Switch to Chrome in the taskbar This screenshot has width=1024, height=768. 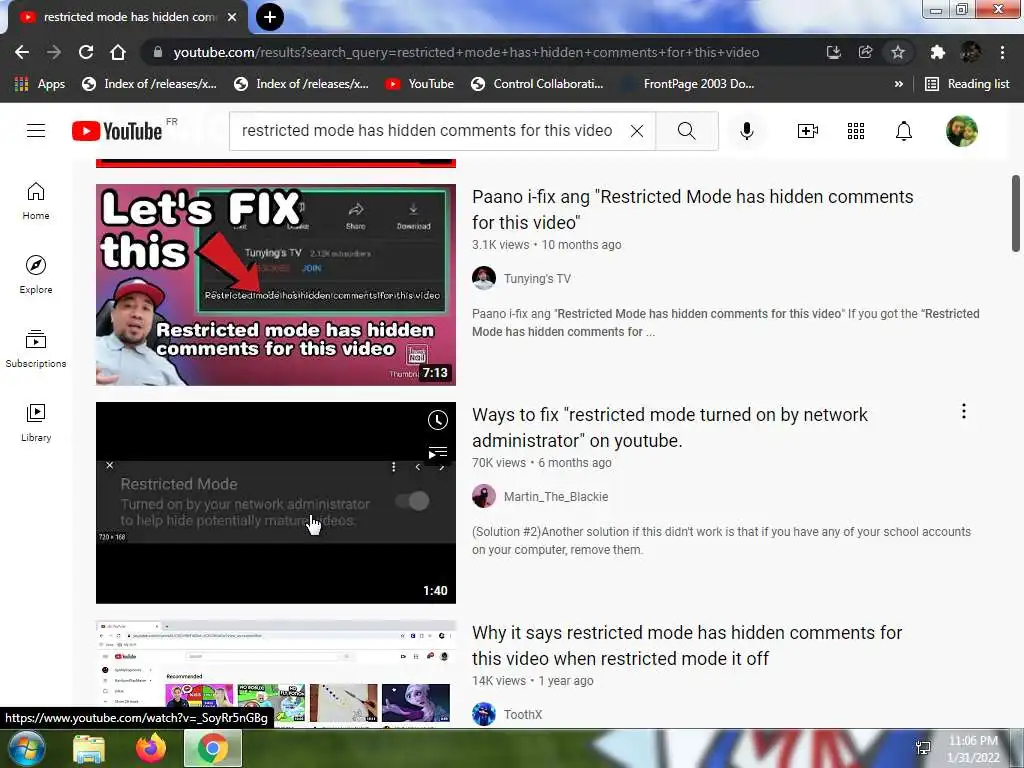213,748
